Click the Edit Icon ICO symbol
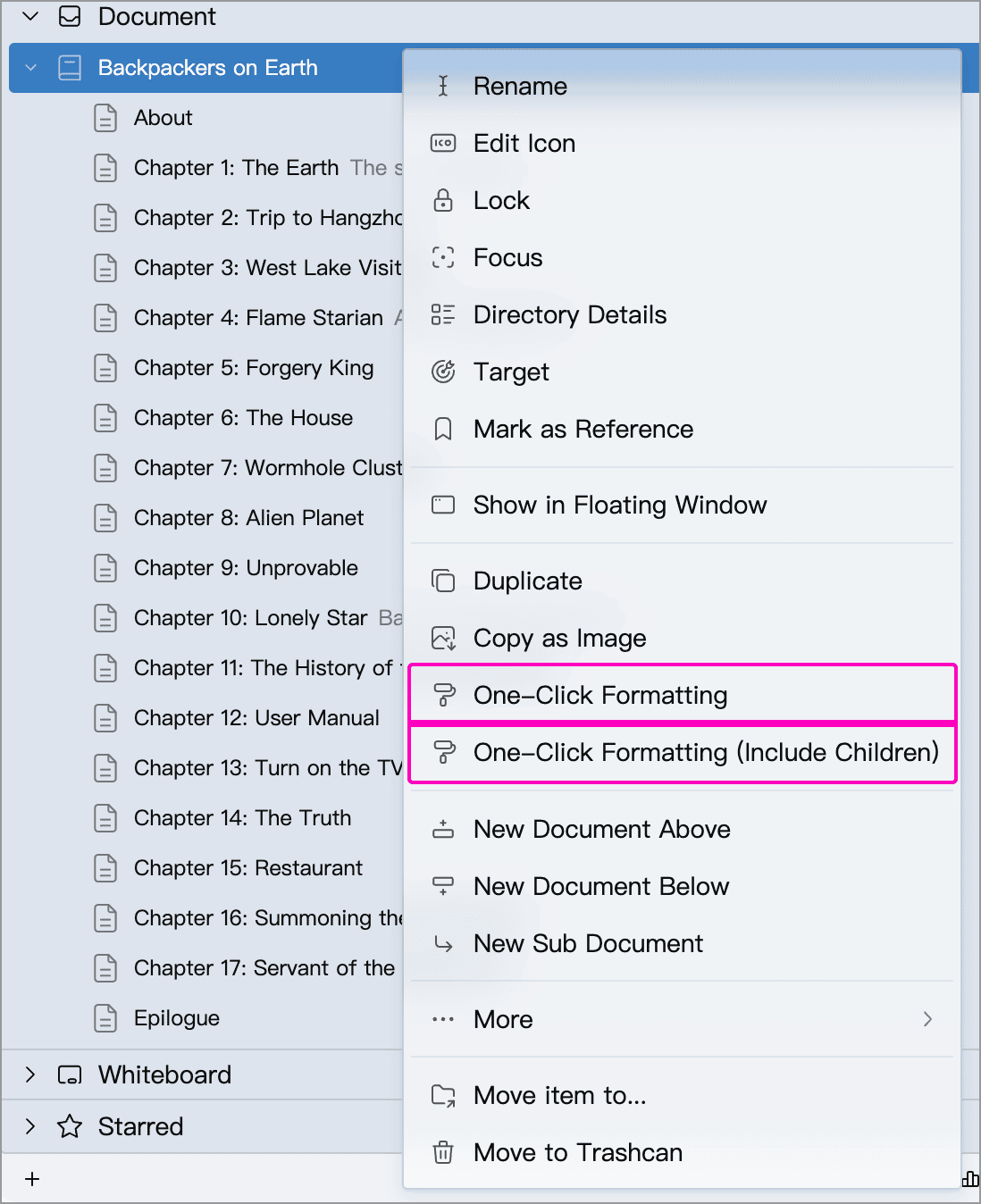 tap(443, 143)
